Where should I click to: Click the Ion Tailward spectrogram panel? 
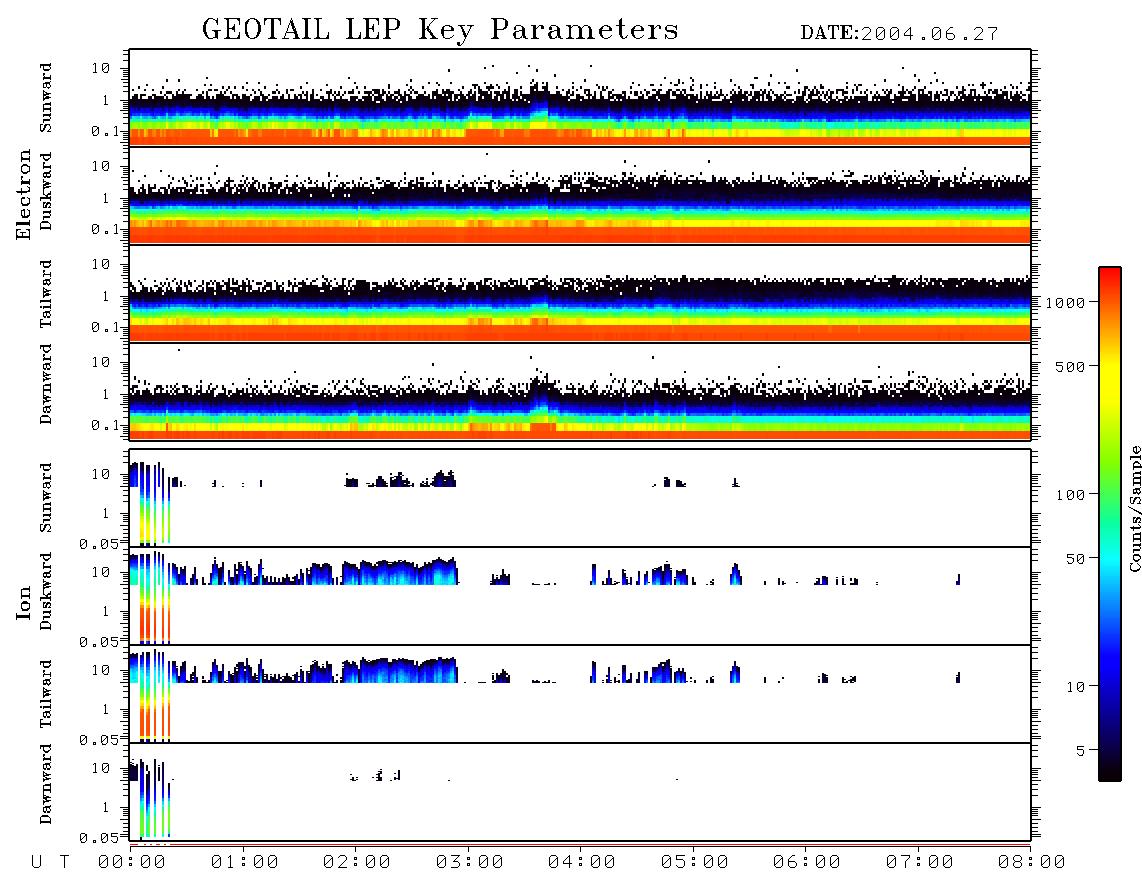(580, 694)
